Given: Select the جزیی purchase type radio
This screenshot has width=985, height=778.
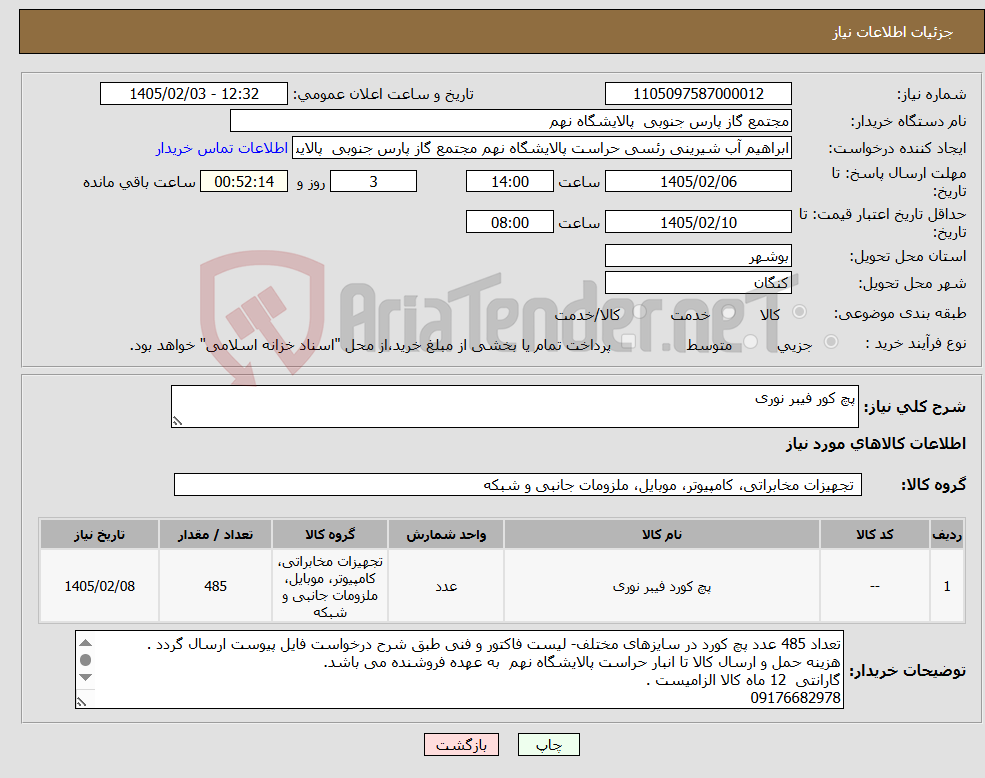Looking at the screenshot, I should pyautogui.click(x=830, y=341).
